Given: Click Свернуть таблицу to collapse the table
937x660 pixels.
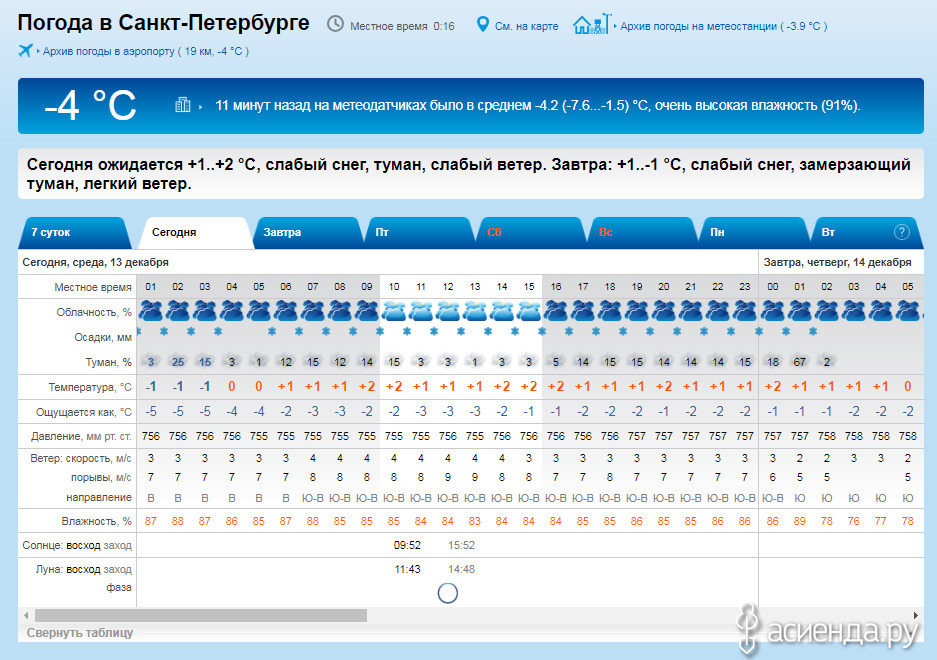Looking at the screenshot, I should point(80,632).
